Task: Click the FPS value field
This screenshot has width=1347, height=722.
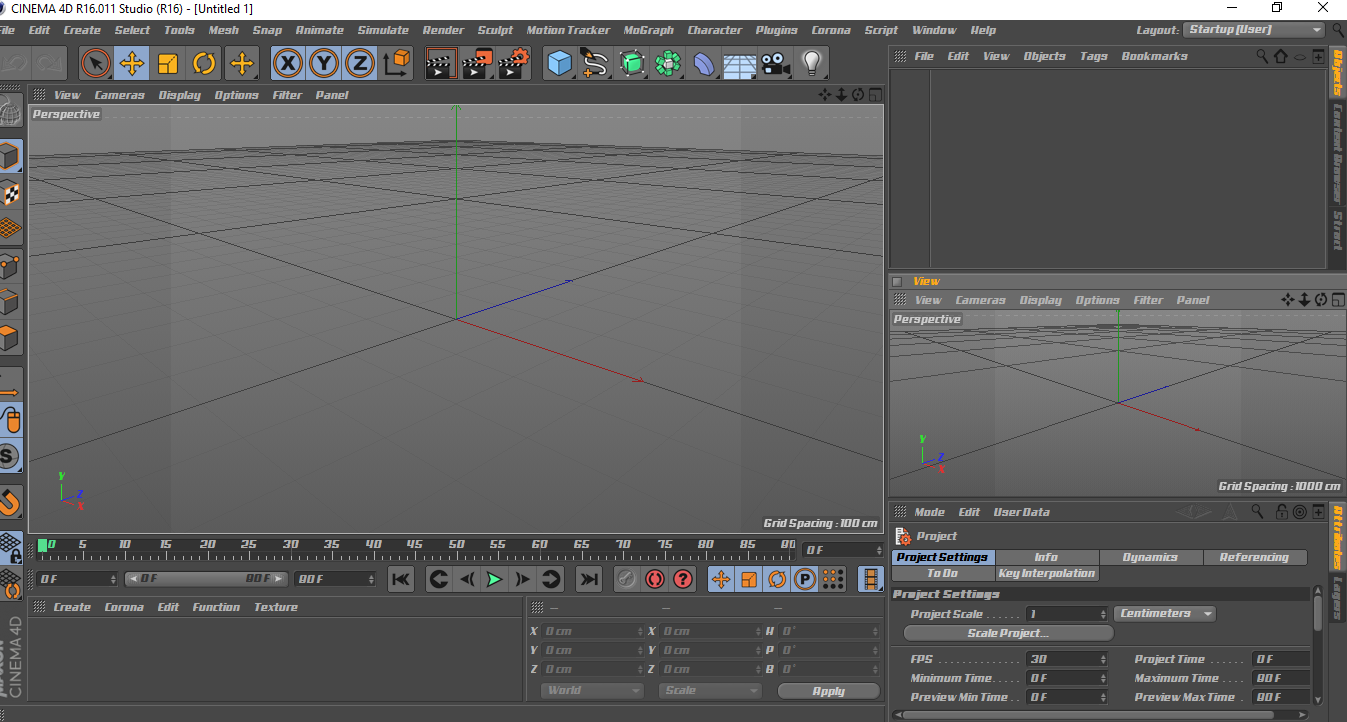Action: (x=1066, y=660)
